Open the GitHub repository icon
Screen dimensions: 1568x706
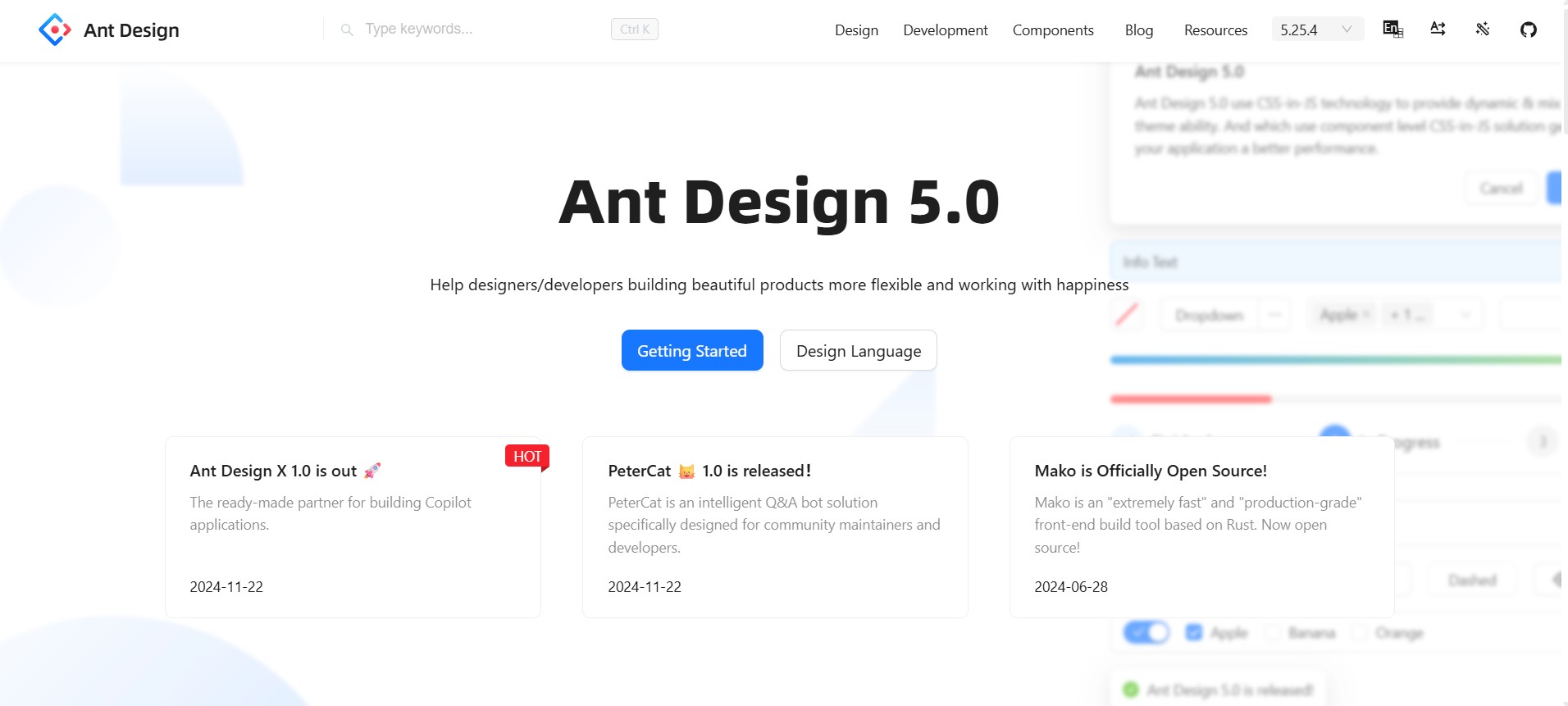(1529, 30)
